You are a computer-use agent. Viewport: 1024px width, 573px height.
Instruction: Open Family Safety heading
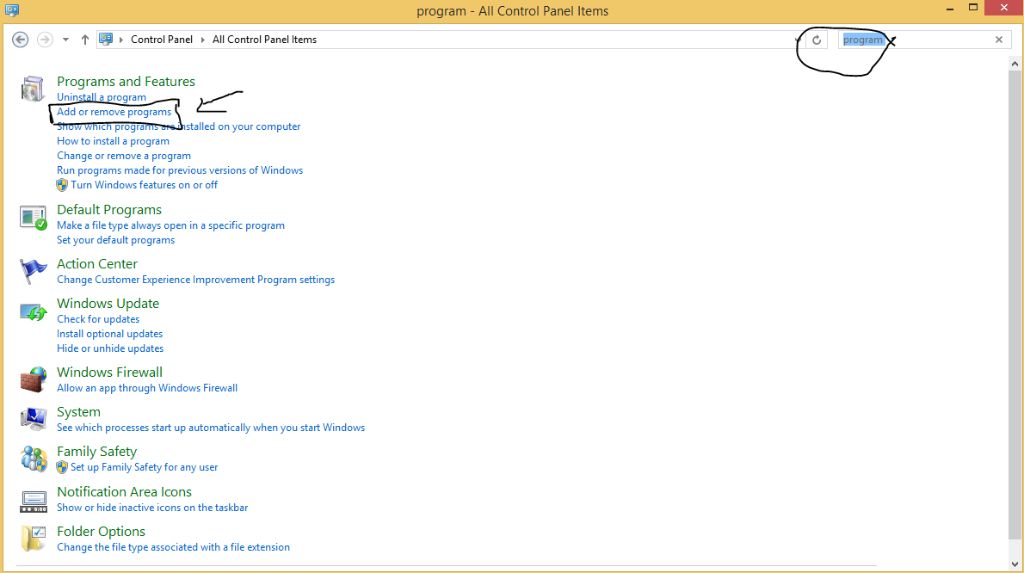[x=97, y=452]
